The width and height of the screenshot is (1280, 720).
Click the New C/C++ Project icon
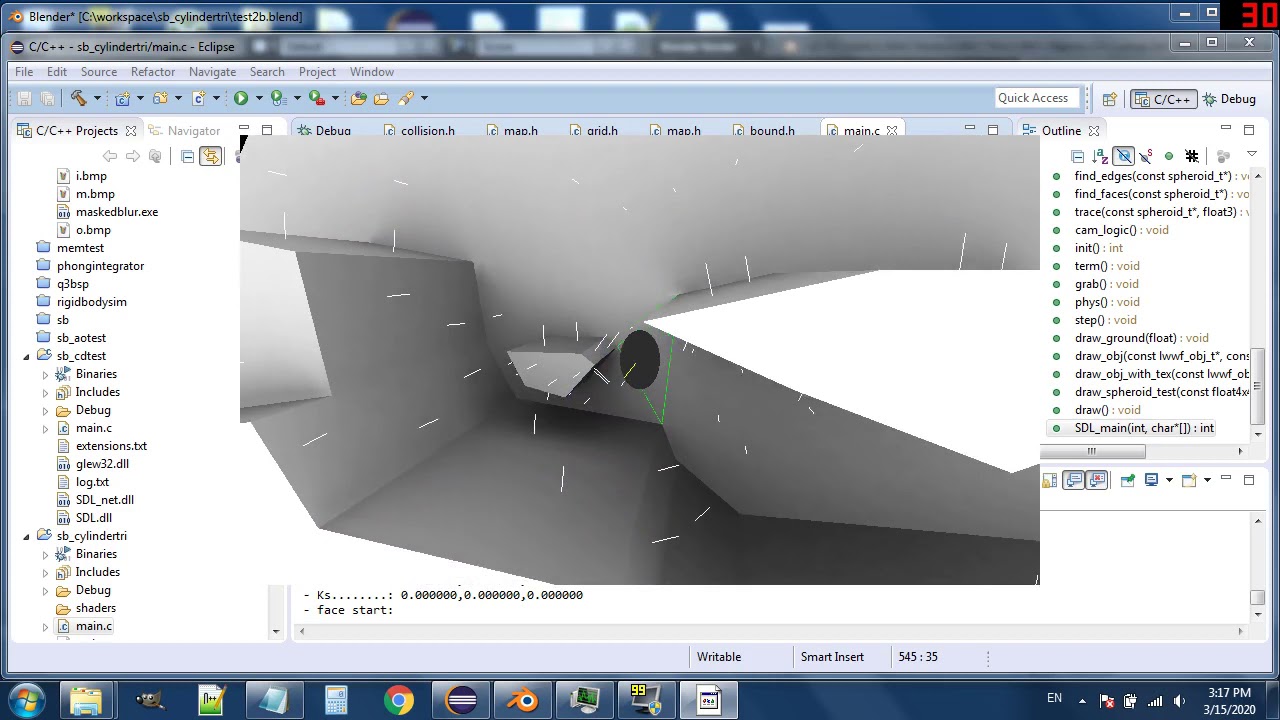click(x=122, y=98)
